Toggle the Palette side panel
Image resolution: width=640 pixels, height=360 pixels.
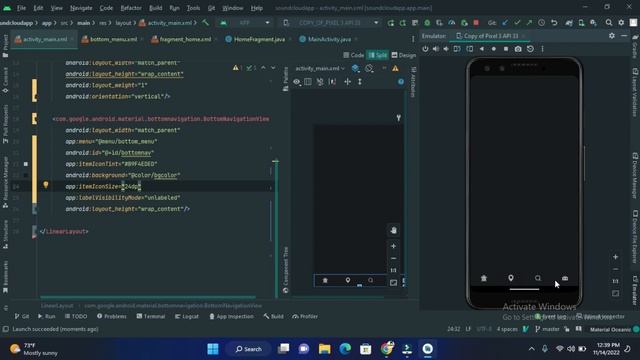(x=286, y=78)
